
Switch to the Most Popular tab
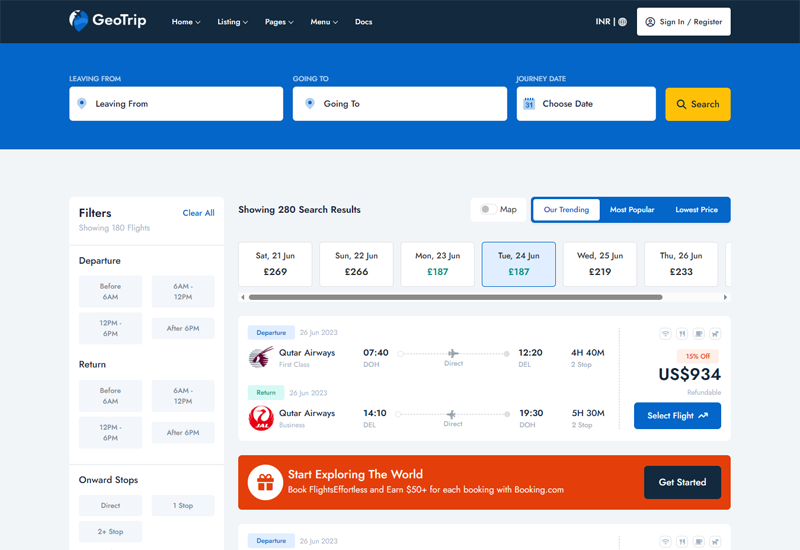(632, 210)
